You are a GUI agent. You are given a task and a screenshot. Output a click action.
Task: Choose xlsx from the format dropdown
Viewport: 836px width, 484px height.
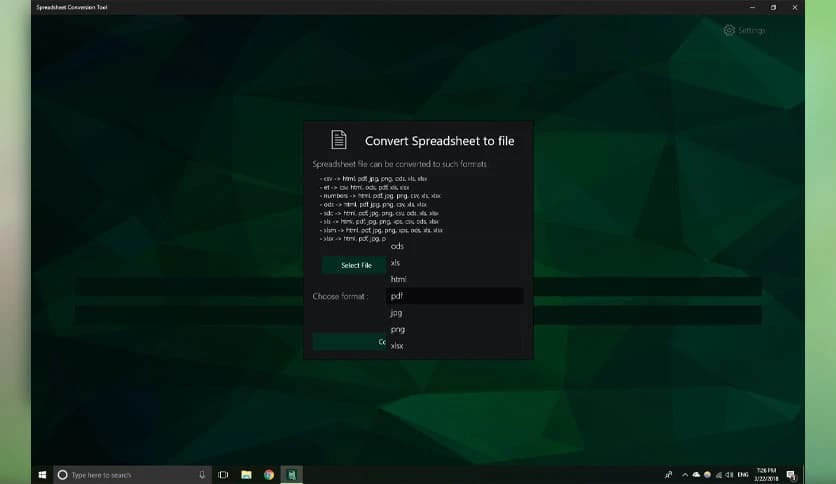point(454,345)
